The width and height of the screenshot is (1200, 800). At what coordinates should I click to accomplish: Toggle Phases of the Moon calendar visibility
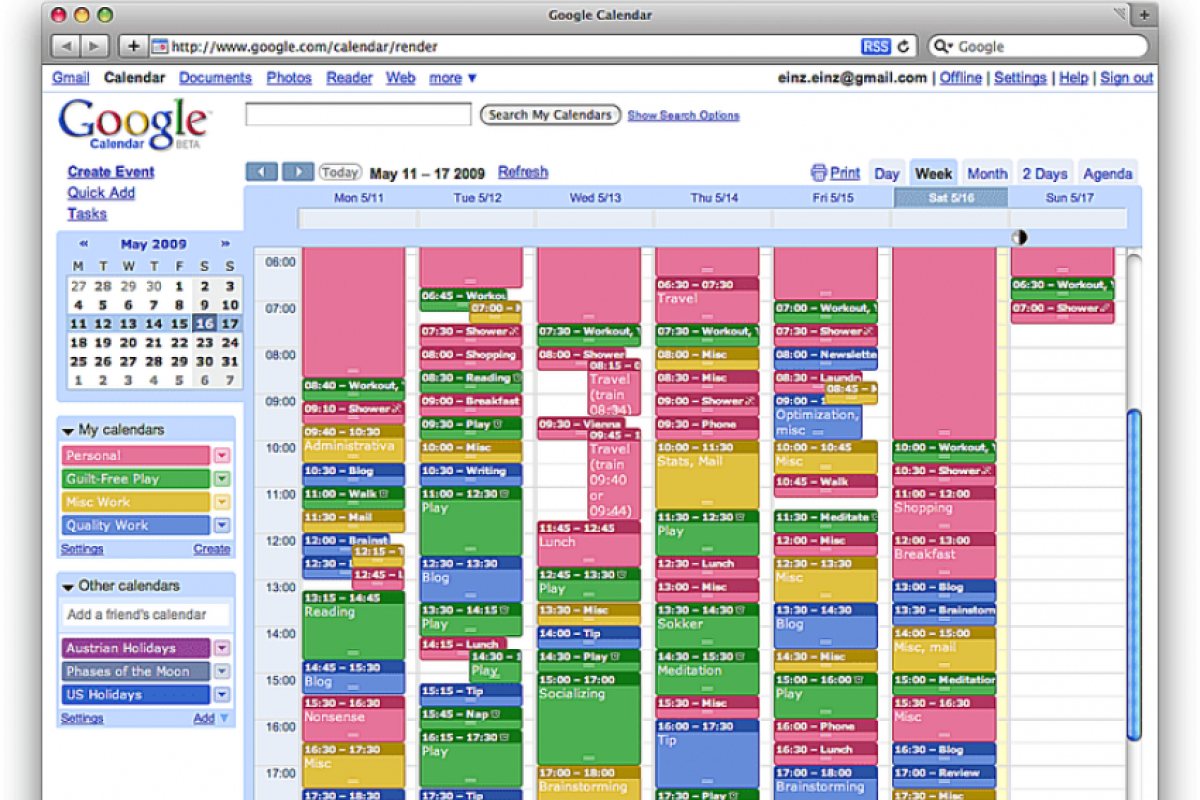pos(136,672)
